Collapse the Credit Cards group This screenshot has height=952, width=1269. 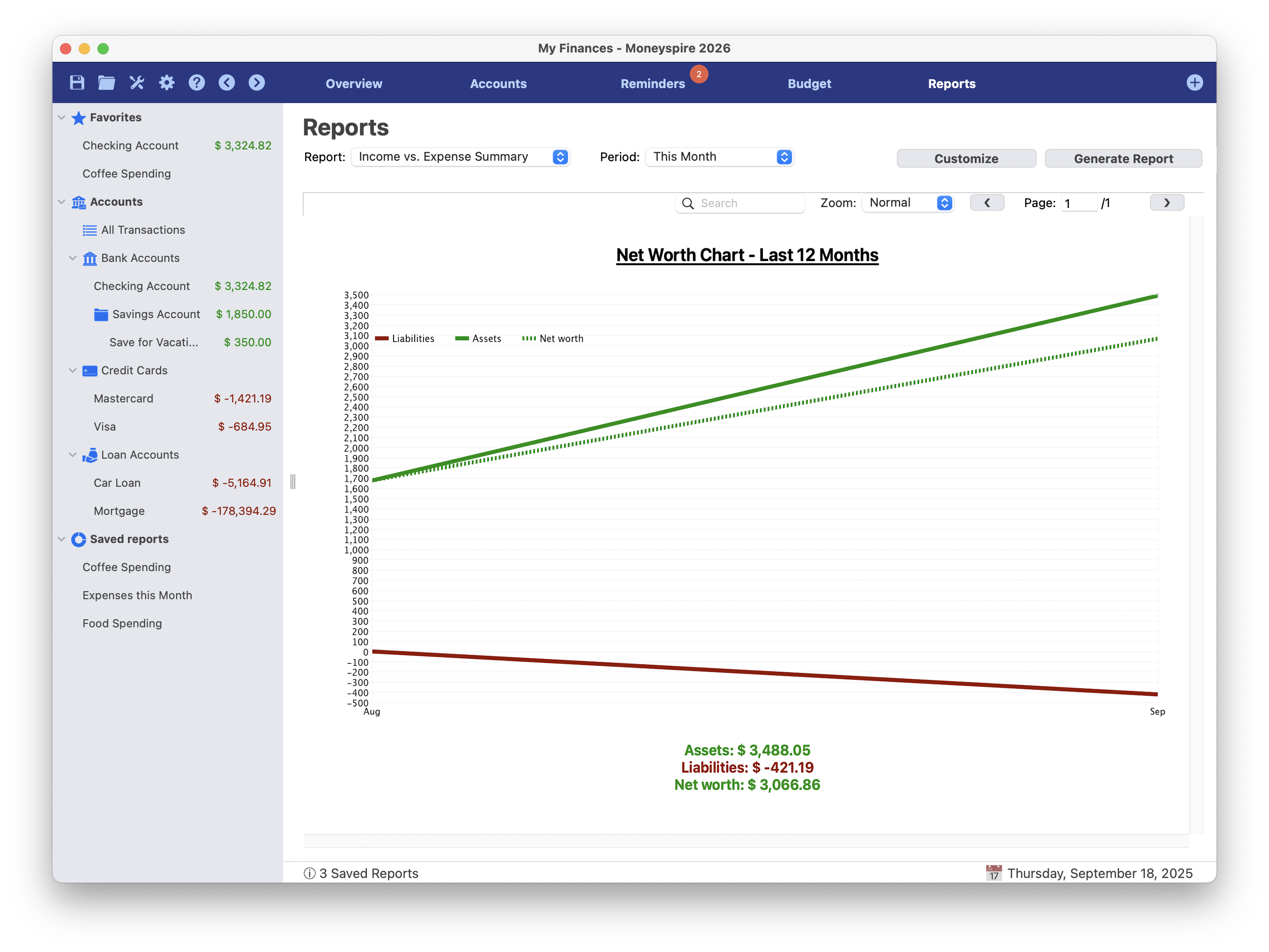[x=73, y=371]
